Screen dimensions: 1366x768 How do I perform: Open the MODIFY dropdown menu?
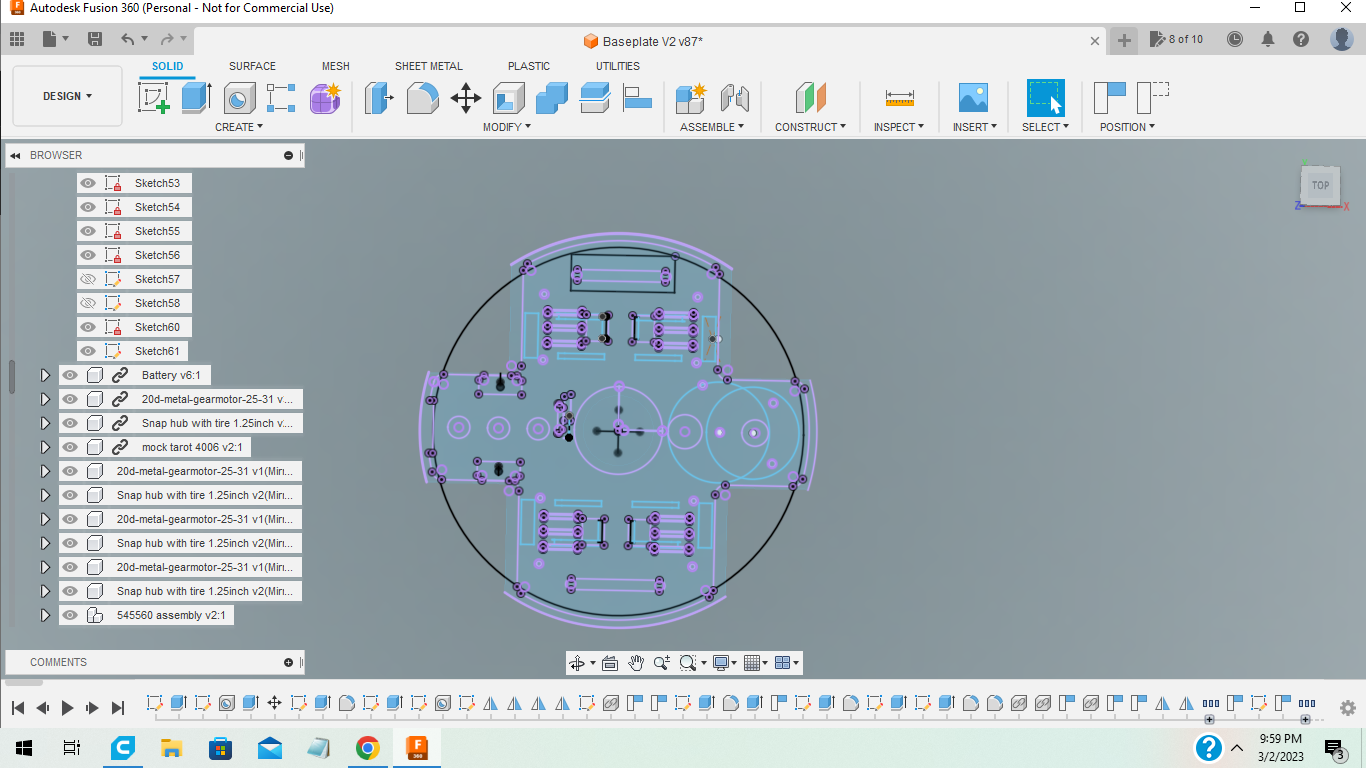[x=507, y=127]
